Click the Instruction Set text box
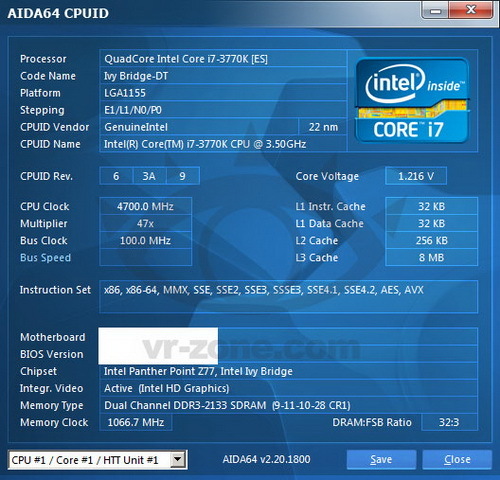 point(288,297)
